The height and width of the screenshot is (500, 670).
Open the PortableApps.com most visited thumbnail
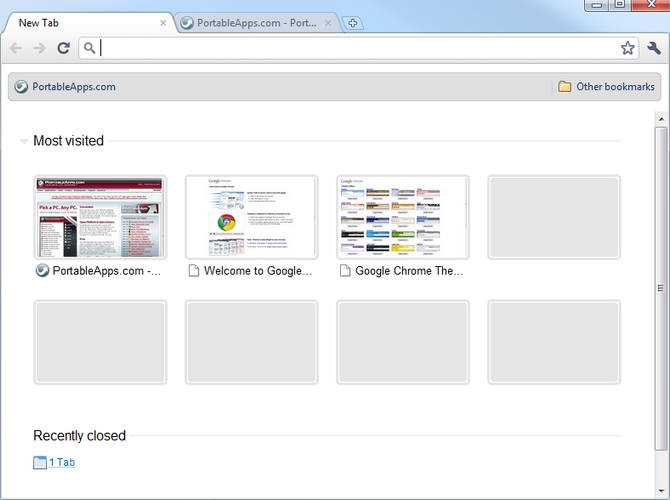[x=100, y=217]
